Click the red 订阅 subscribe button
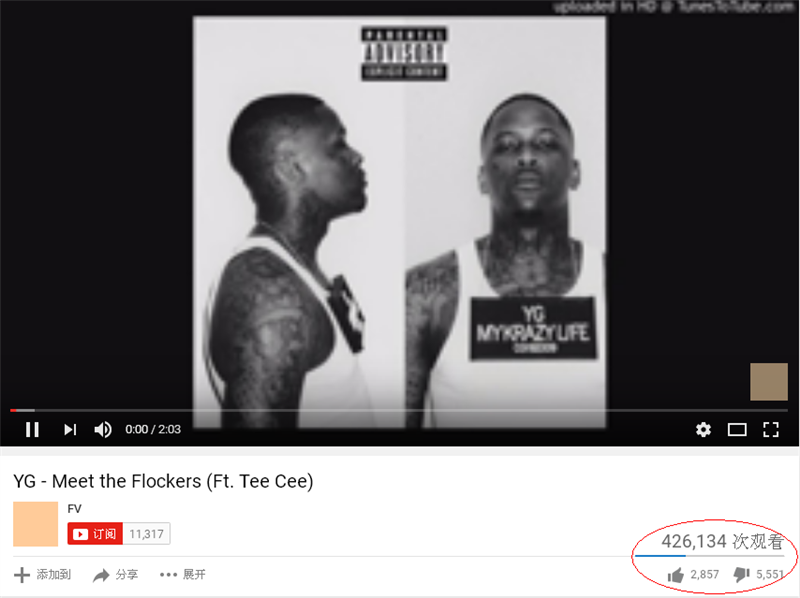Image resolution: width=800 pixels, height=598 pixels. click(x=95, y=534)
